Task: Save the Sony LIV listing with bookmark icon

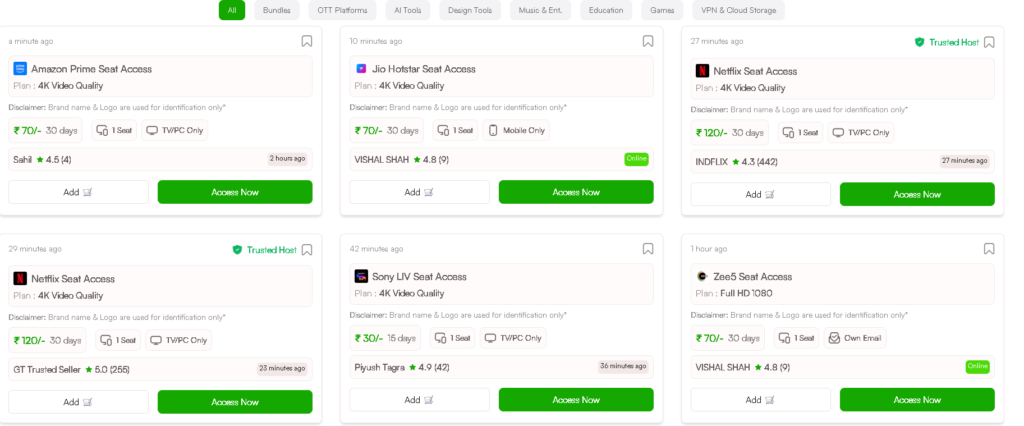Action: click(x=648, y=248)
